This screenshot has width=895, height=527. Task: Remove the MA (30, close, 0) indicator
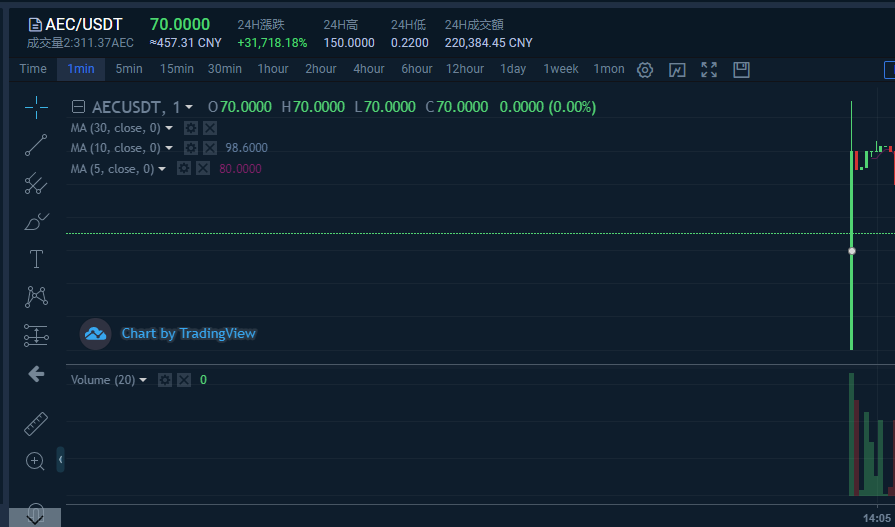pyautogui.click(x=210, y=128)
